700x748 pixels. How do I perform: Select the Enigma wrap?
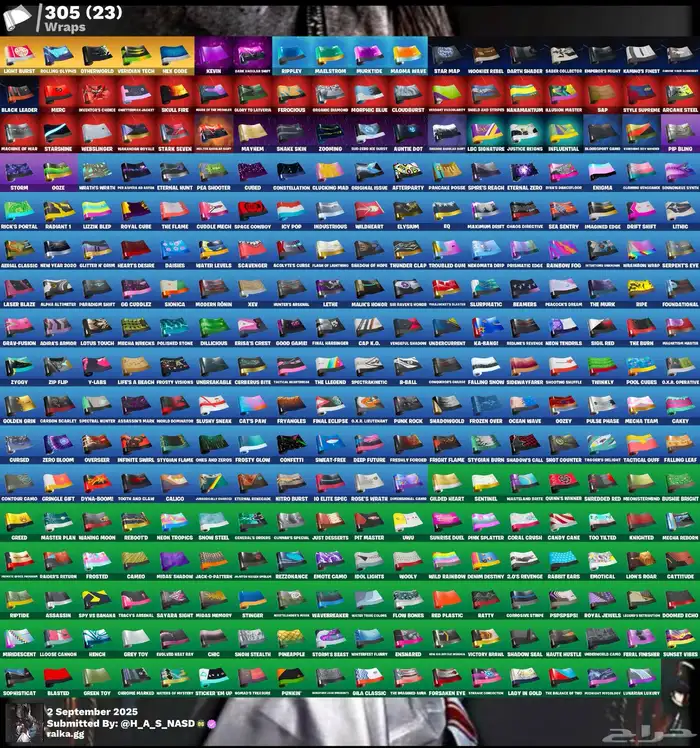[603, 173]
